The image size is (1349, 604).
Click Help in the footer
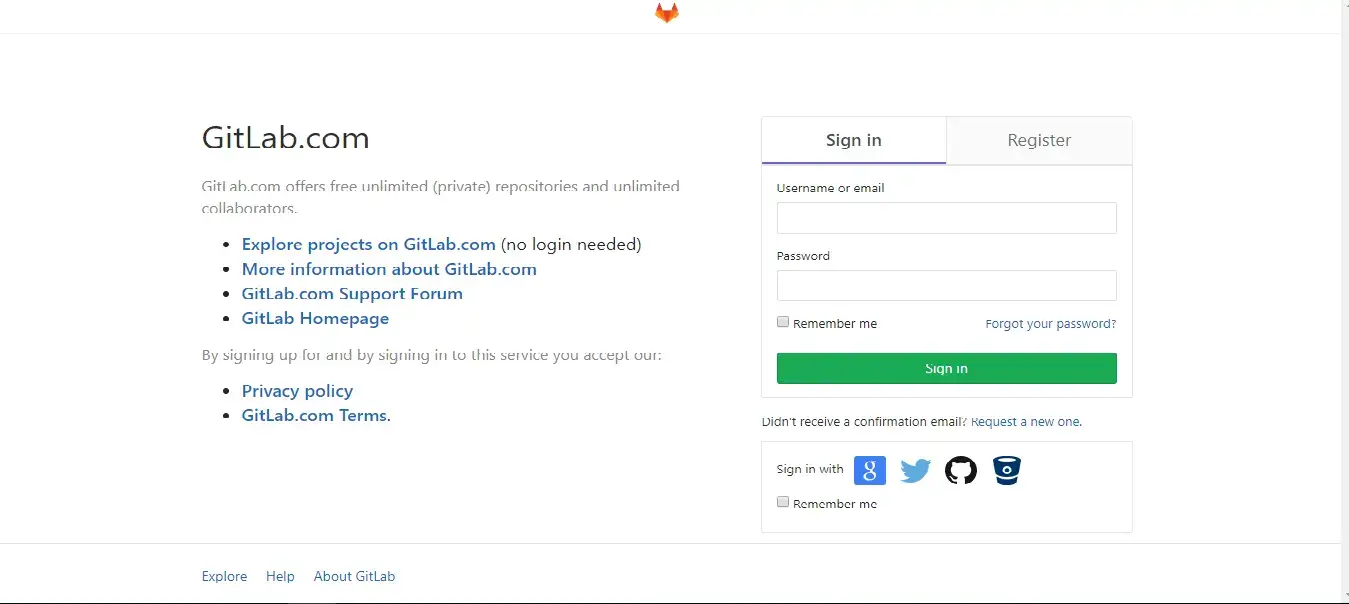click(x=280, y=576)
